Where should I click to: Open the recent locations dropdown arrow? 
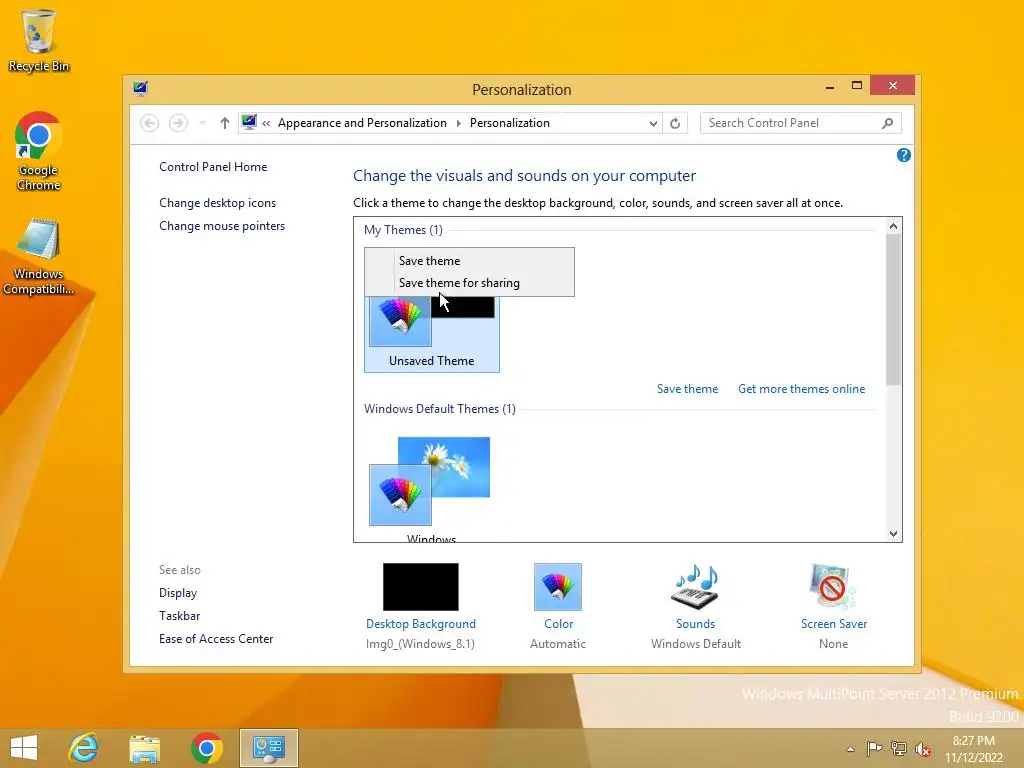[202, 123]
